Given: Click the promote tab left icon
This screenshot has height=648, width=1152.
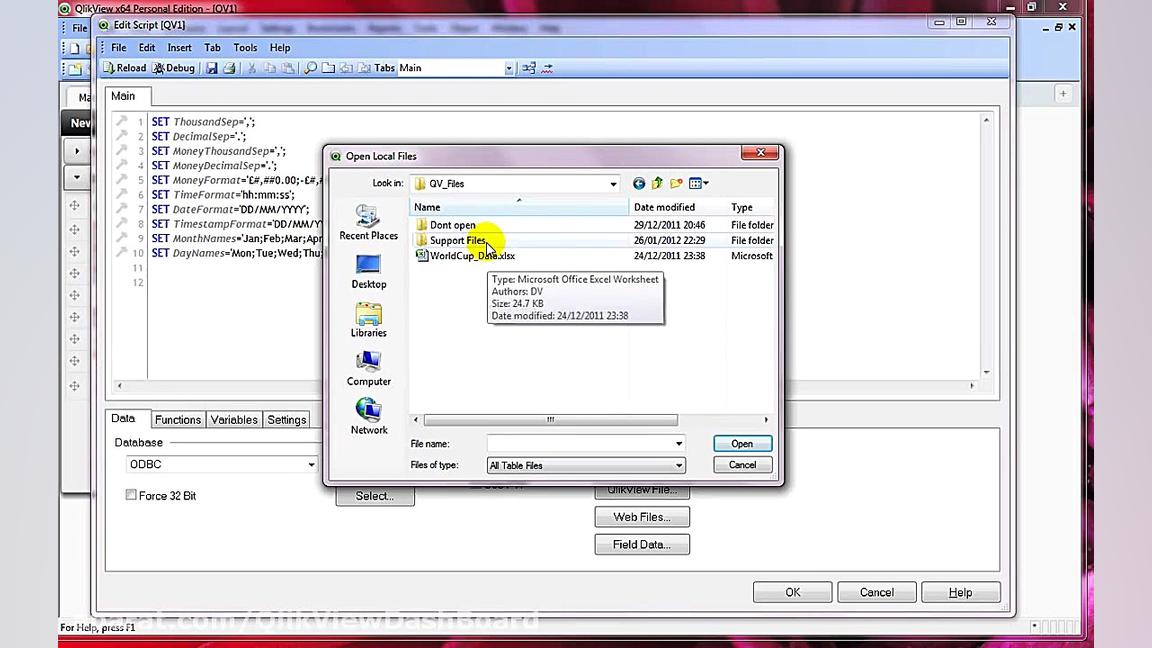Looking at the screenshot, I should tap(346, 68).
